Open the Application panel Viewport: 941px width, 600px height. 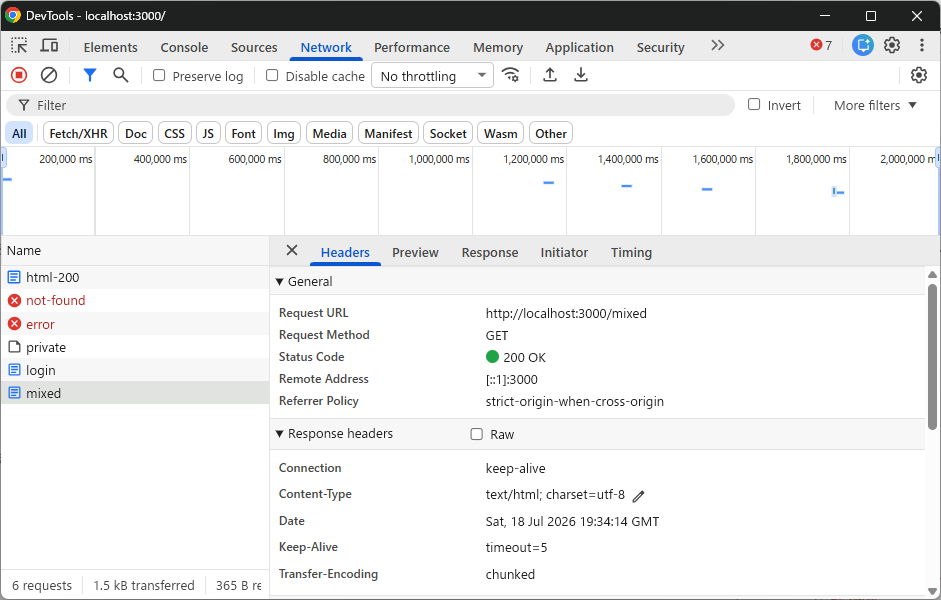580,47
